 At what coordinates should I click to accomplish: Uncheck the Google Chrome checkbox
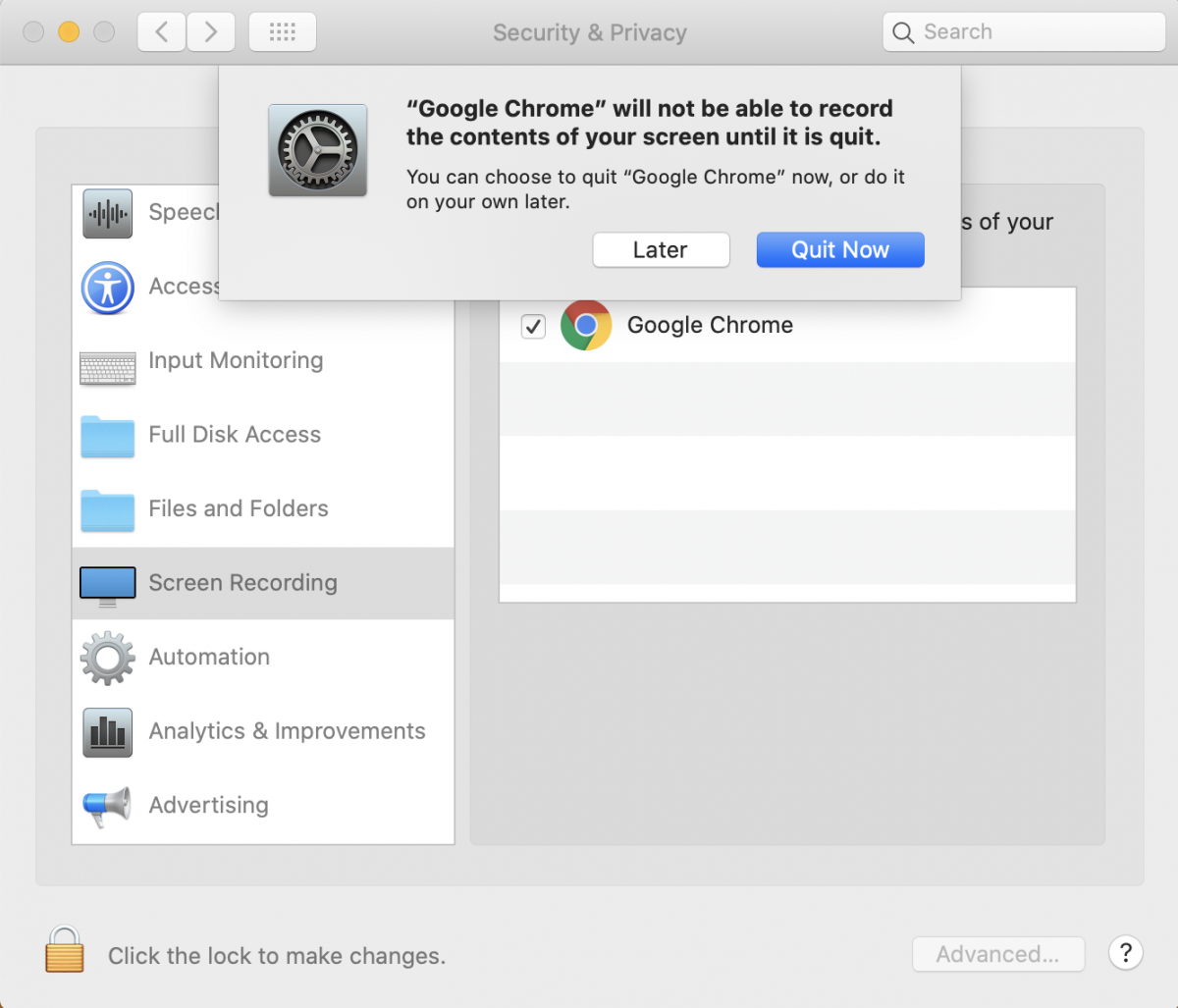click(532, 326)
